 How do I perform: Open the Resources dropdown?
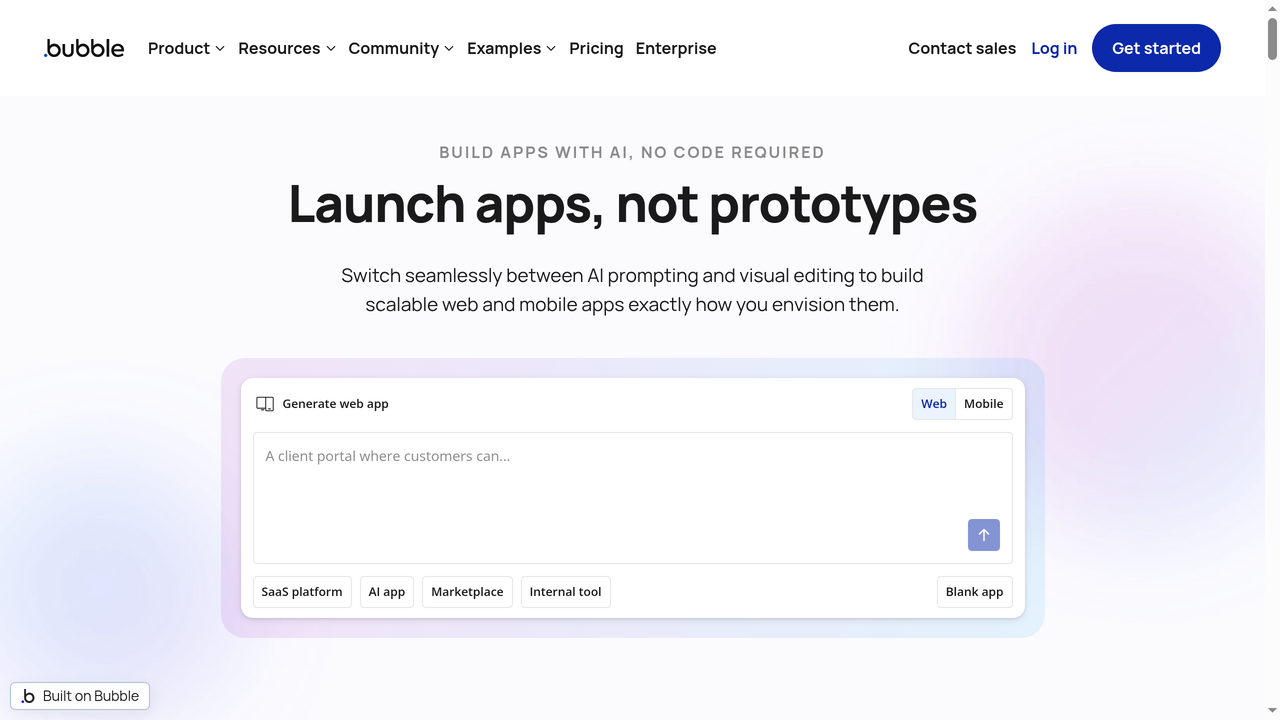(x=286, y=48)
